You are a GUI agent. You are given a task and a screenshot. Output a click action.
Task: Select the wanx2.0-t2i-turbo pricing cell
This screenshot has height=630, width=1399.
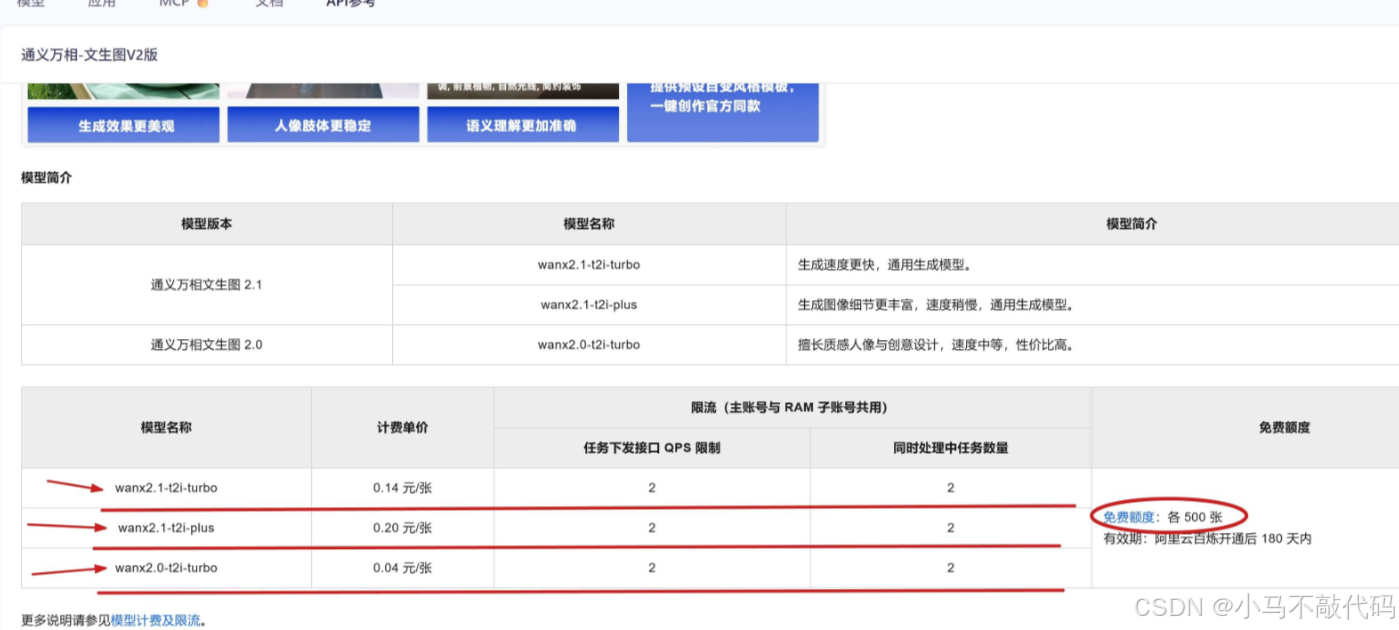pyautogui.click(x=402, y=567)
